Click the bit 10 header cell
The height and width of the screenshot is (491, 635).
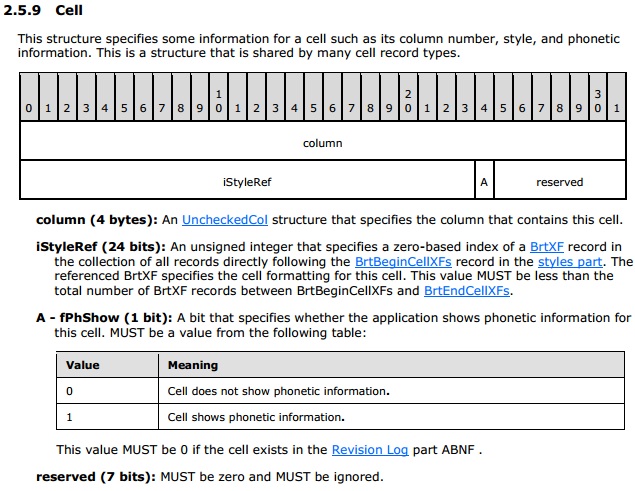[x=218, y=97]
